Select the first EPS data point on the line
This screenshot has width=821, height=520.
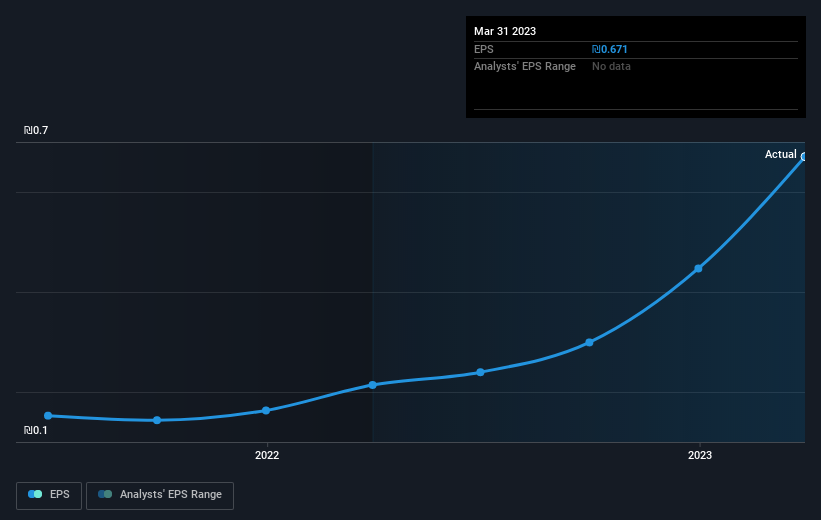click(x=48, y=416)
